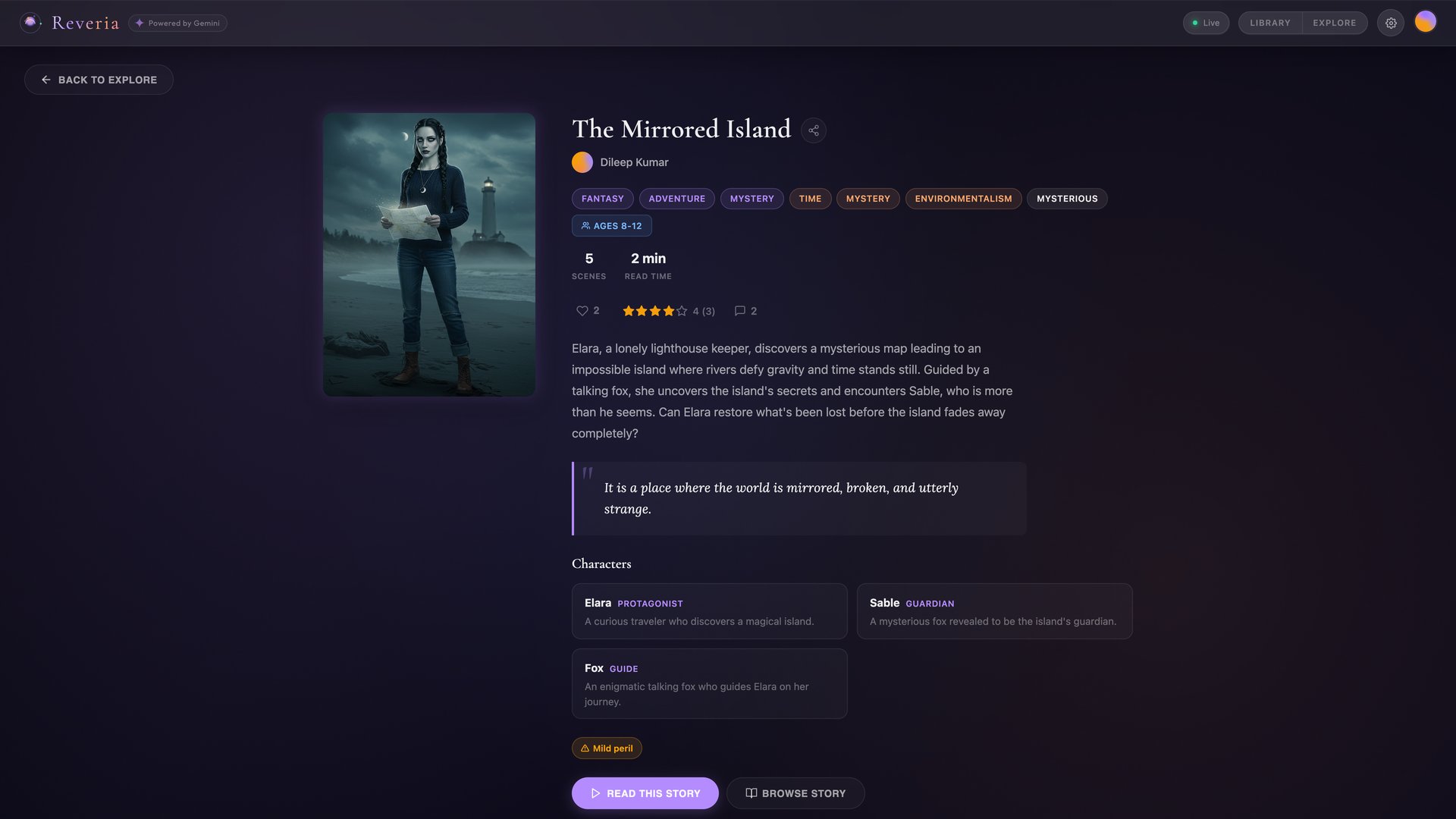The image size is (1456, 819).
Task: Go back using Back to Explore
Action: [x=99, y=80]
